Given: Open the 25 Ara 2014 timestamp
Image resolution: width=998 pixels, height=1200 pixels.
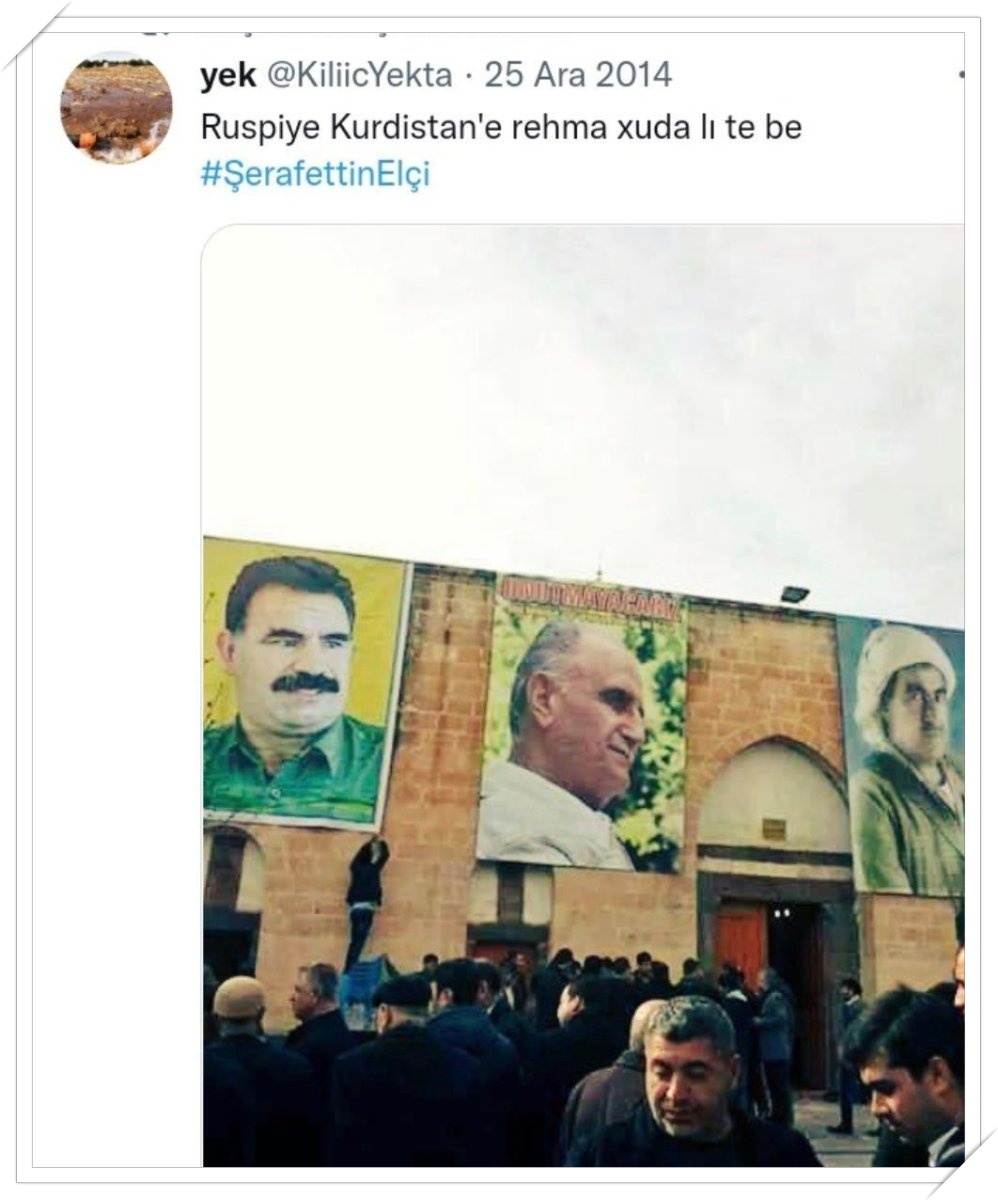Looking at the screenshot, I should click(578, 75).
